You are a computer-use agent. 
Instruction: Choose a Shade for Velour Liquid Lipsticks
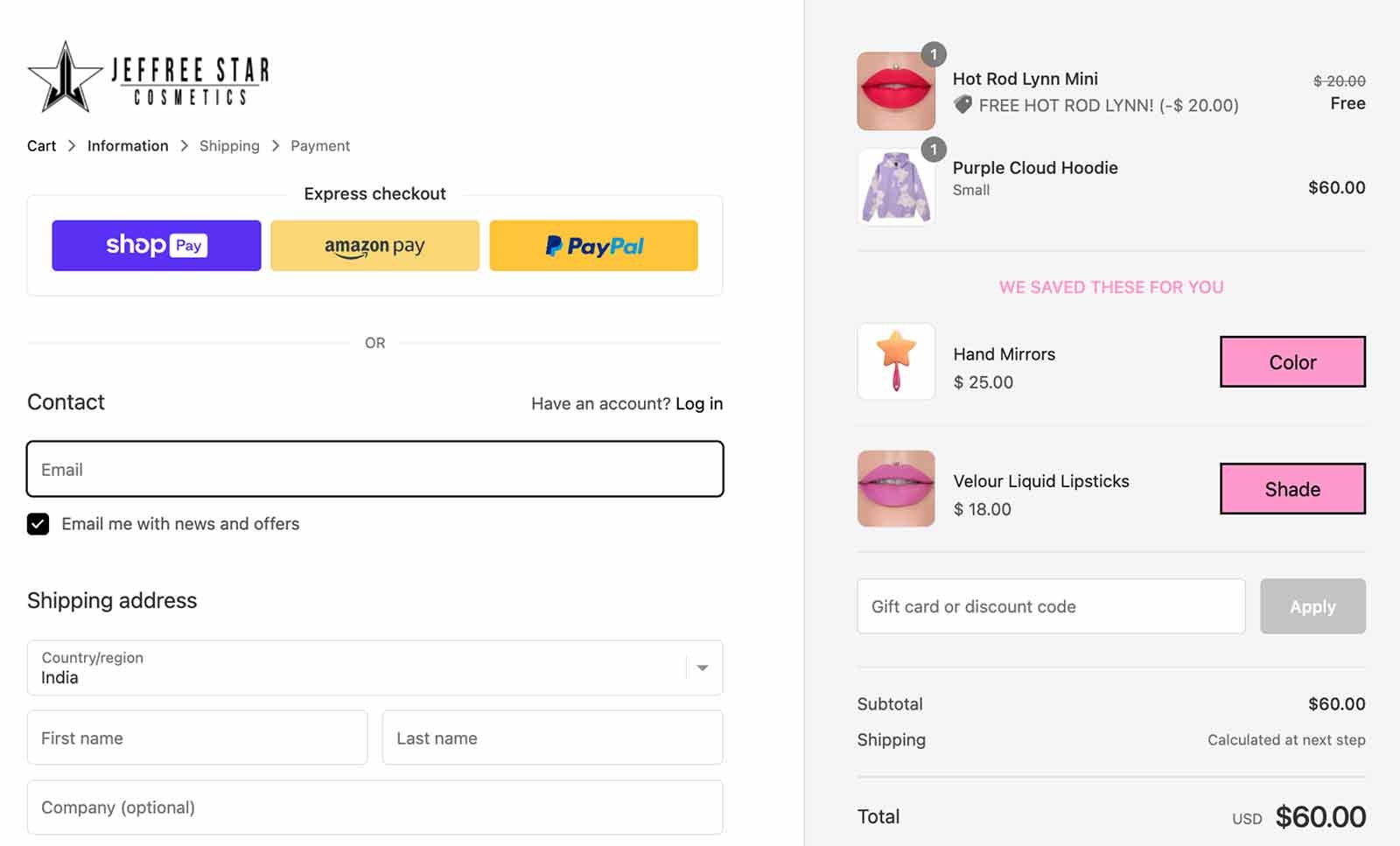pos(1292,489)
